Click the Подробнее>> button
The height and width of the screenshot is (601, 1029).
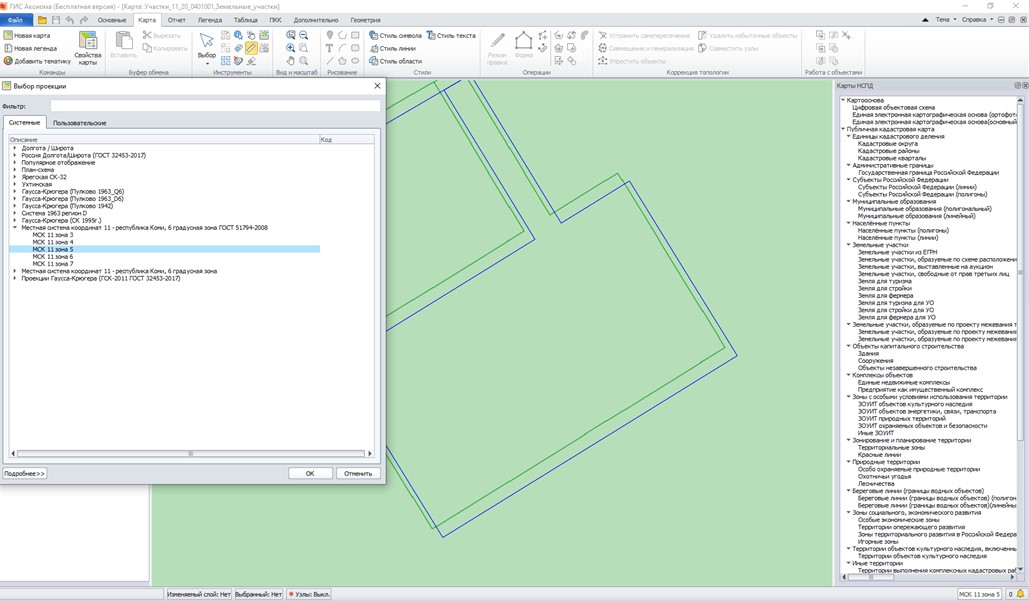pyautogui.click(x=24, y=473)
